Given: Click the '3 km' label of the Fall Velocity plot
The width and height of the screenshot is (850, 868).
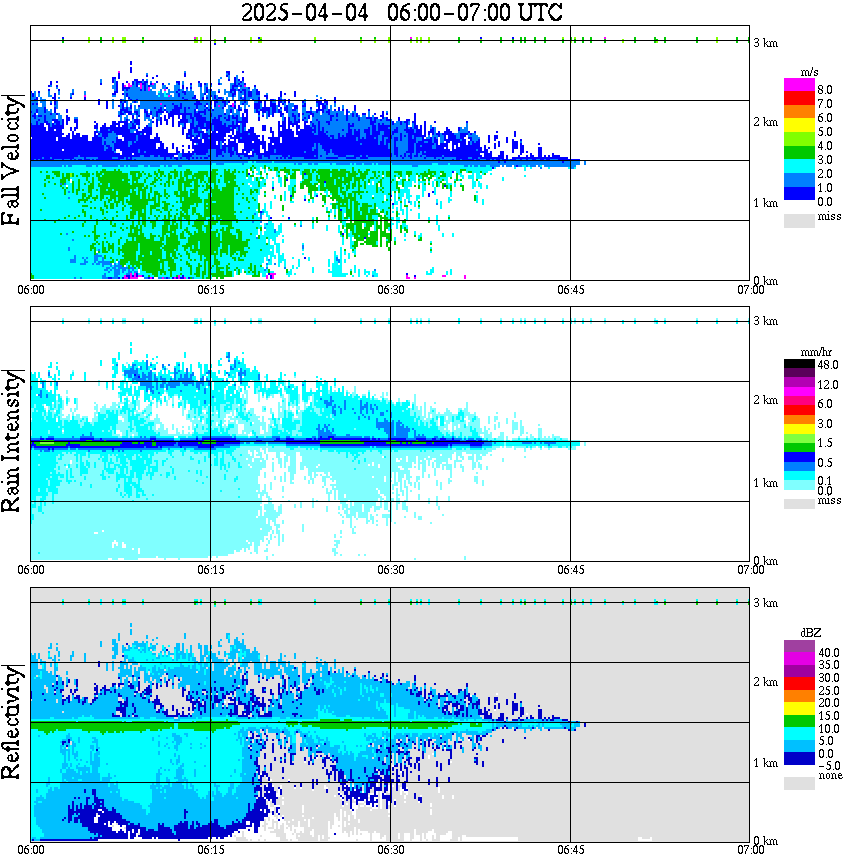Looking at the screenshot, I should pyautogui.click(x=765, y=43).
